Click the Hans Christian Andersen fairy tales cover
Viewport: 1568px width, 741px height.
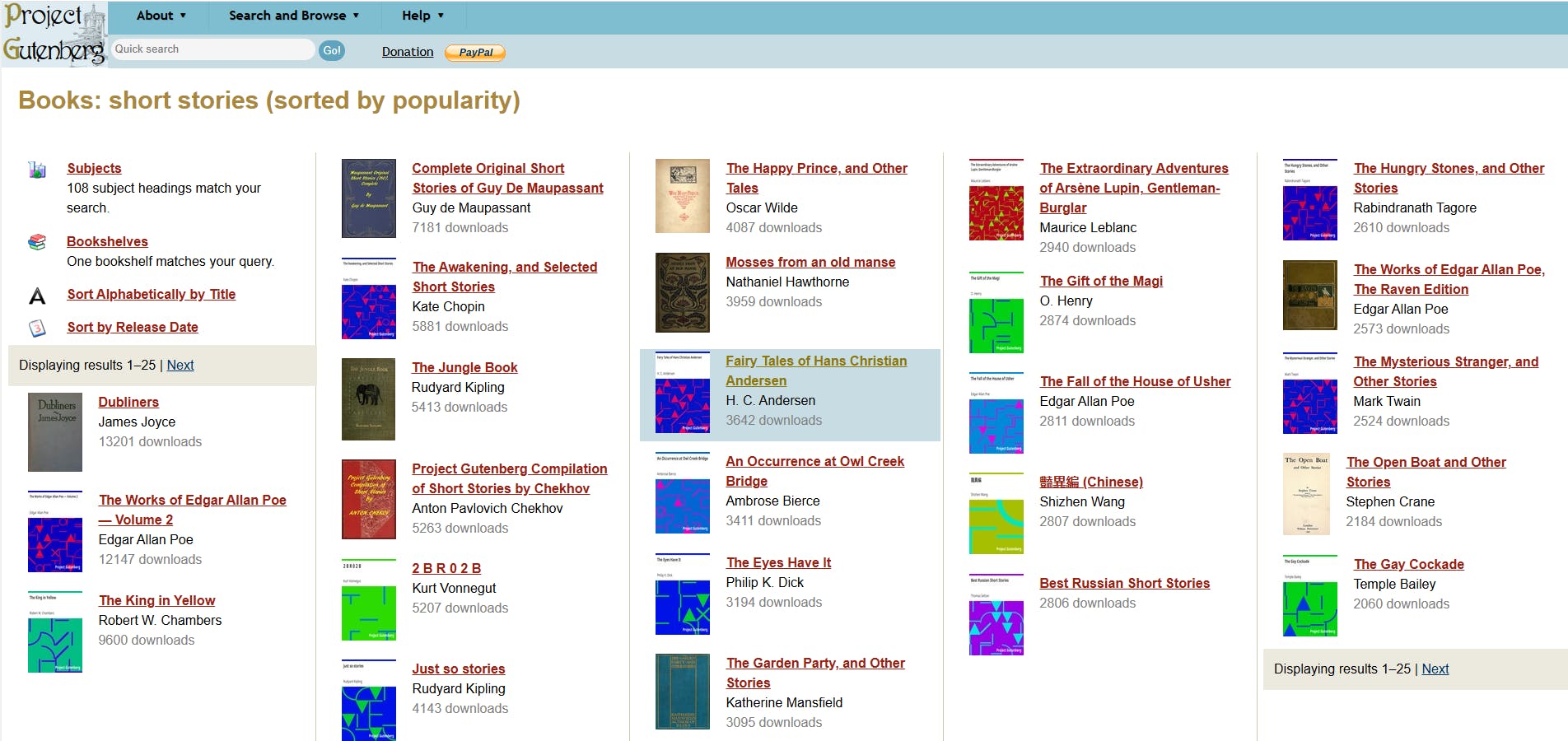[x=683, y=393]
